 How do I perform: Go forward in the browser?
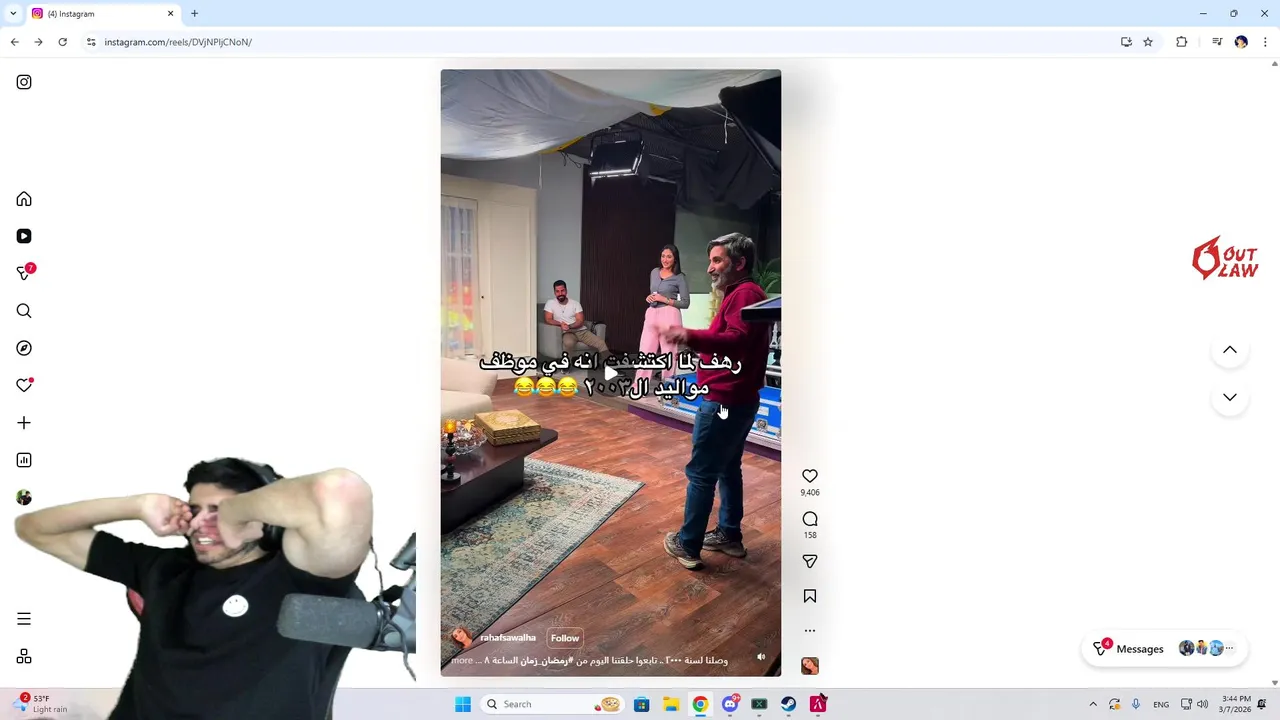38,42
